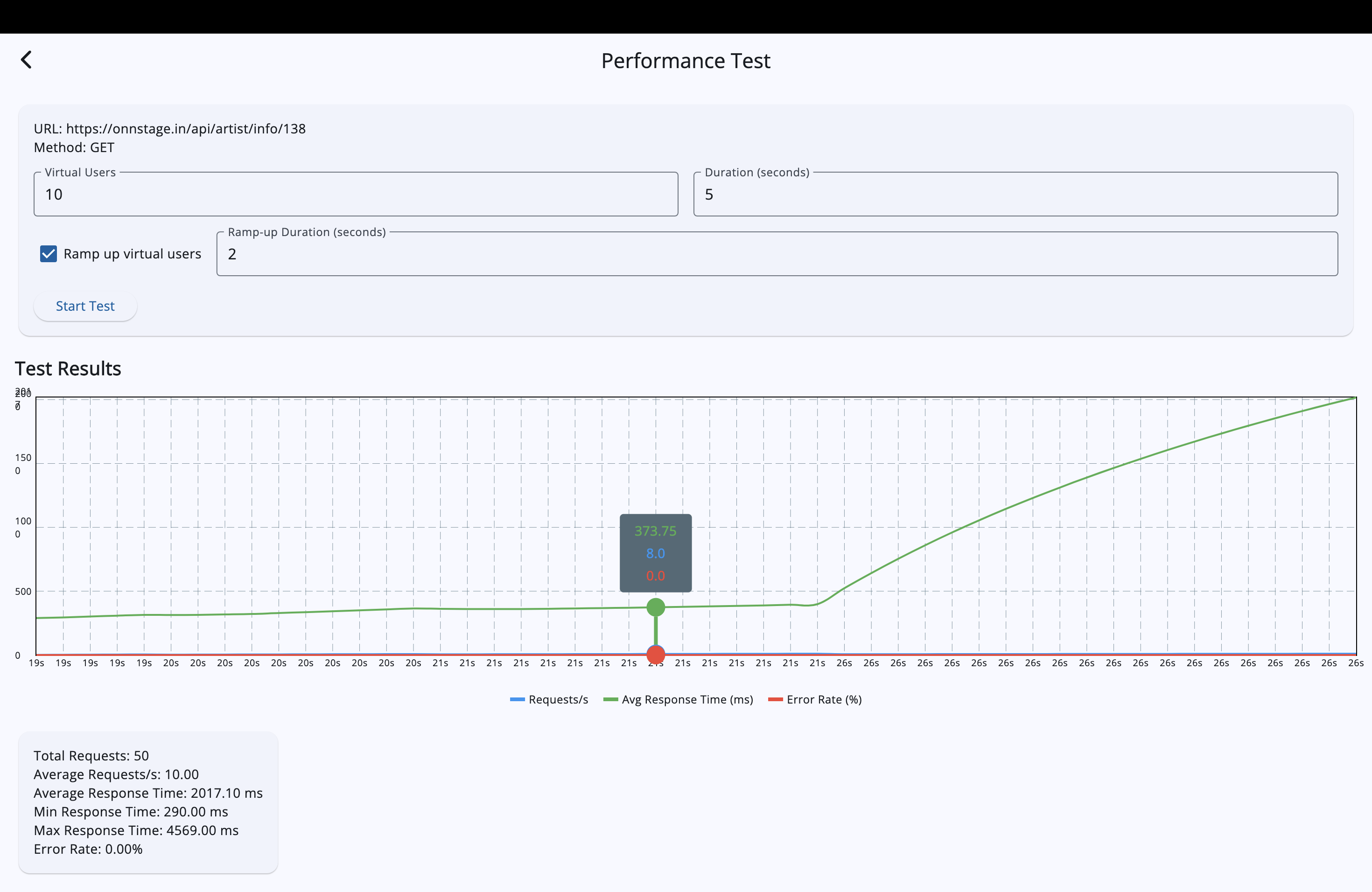Click the Requests/s legend label
Image resolution: width=1372 pixels, height=892 pixels.
click(558, 699)
